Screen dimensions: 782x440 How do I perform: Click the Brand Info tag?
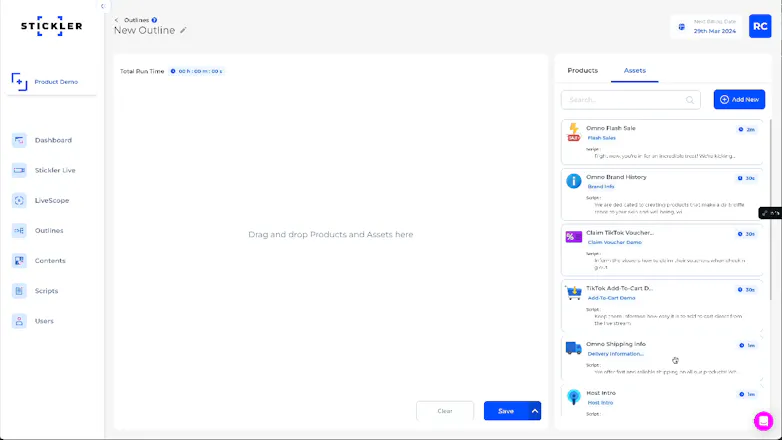(601, 187)
